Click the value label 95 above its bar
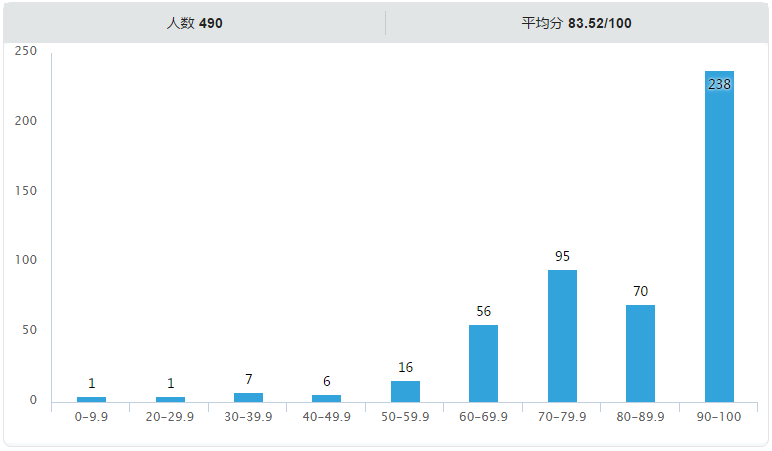This screenshot has width=772, height=451. click(562, 256)
